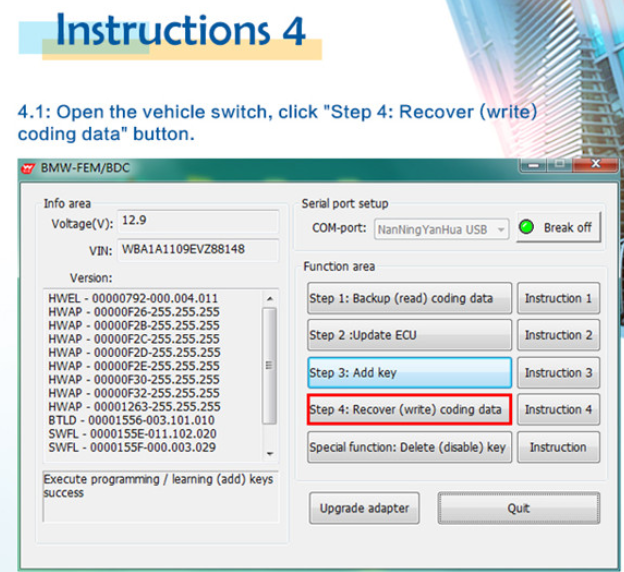The width and height of the screenshot is (624, 572).
Task: Select HWAP - 00000F2D-255.255.255 line
Action: [134, 353]
